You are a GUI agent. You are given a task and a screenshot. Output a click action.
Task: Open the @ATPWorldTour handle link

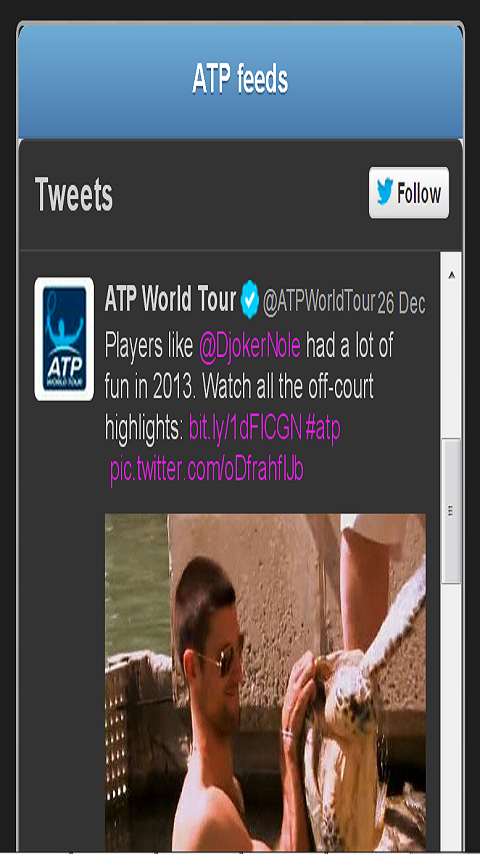point(319,301)
